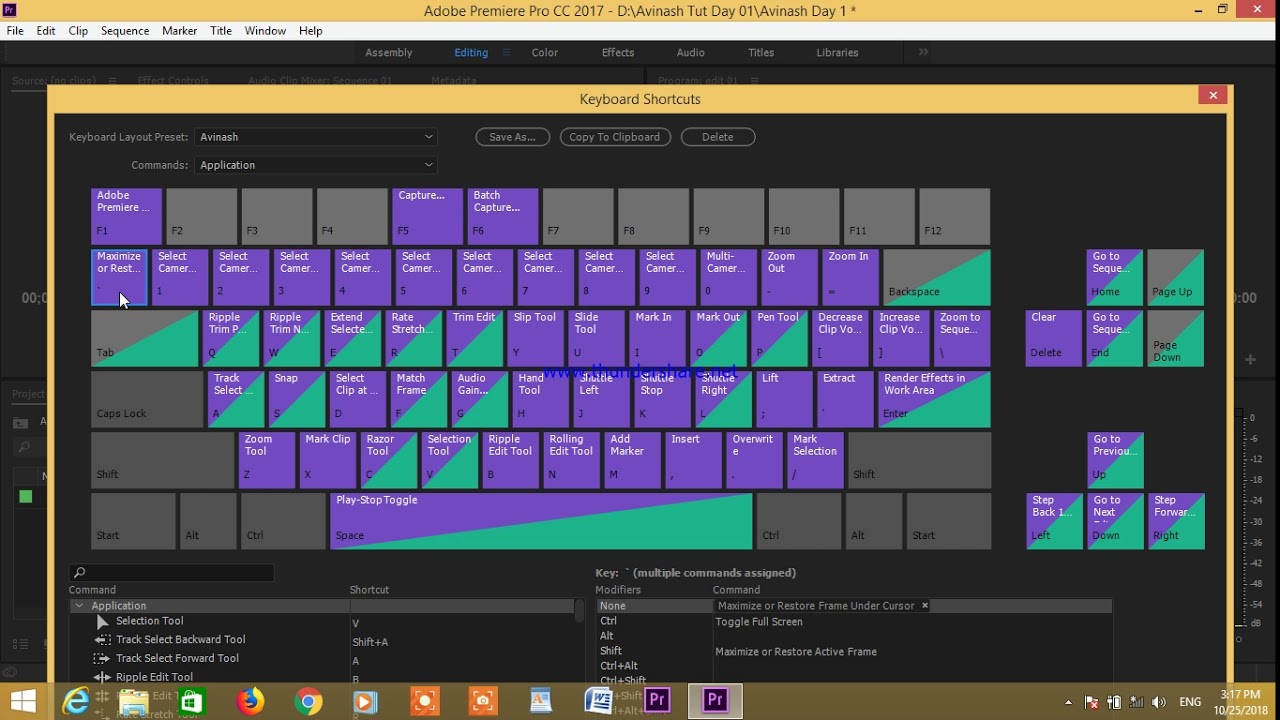Select the Rolling Edit Tool N key
This screenshot has height=720, width=1280.
pos(571,460)
